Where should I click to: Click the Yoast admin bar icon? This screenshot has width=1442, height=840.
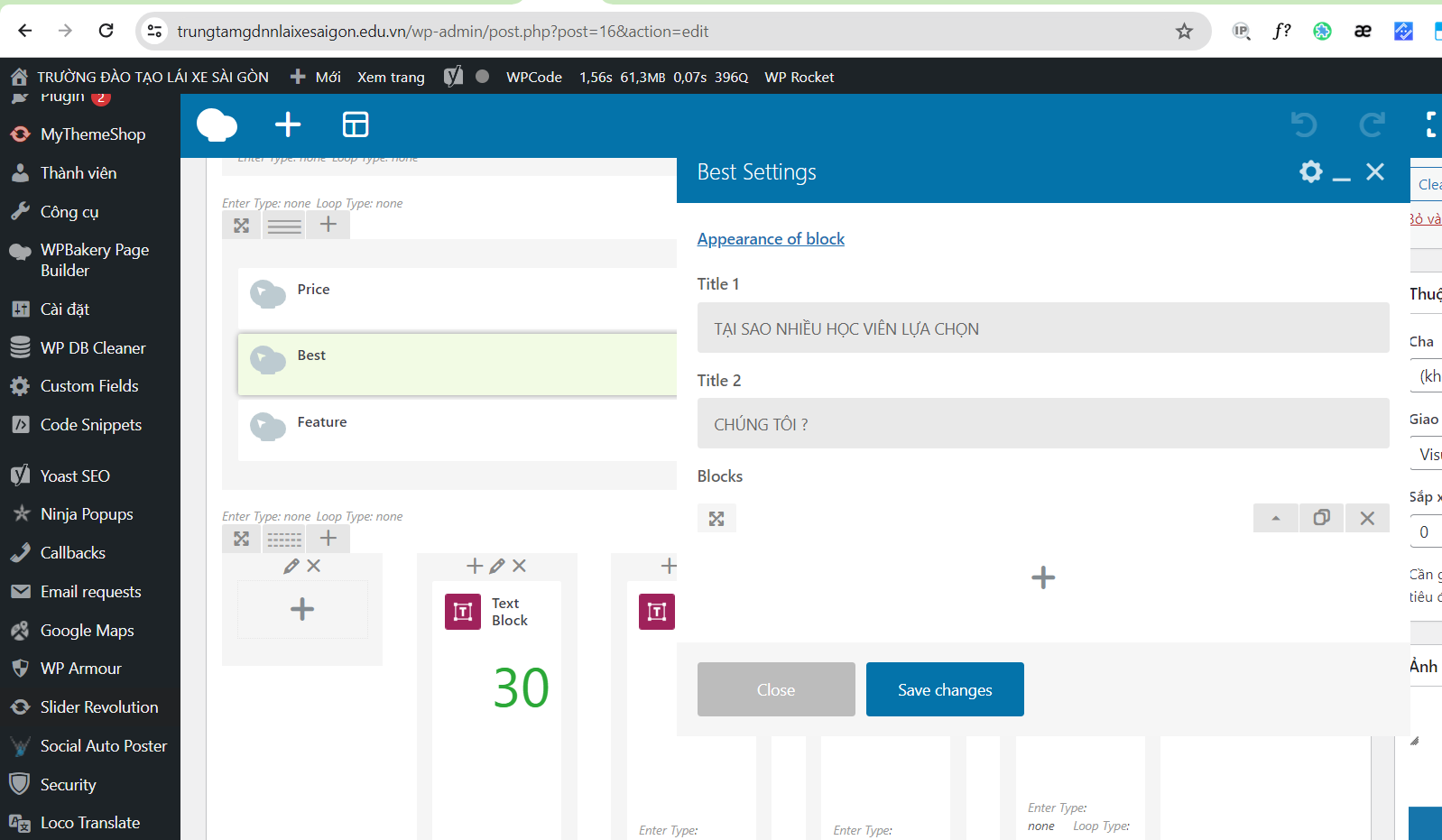pyautogui.click(x=454, y=77)
